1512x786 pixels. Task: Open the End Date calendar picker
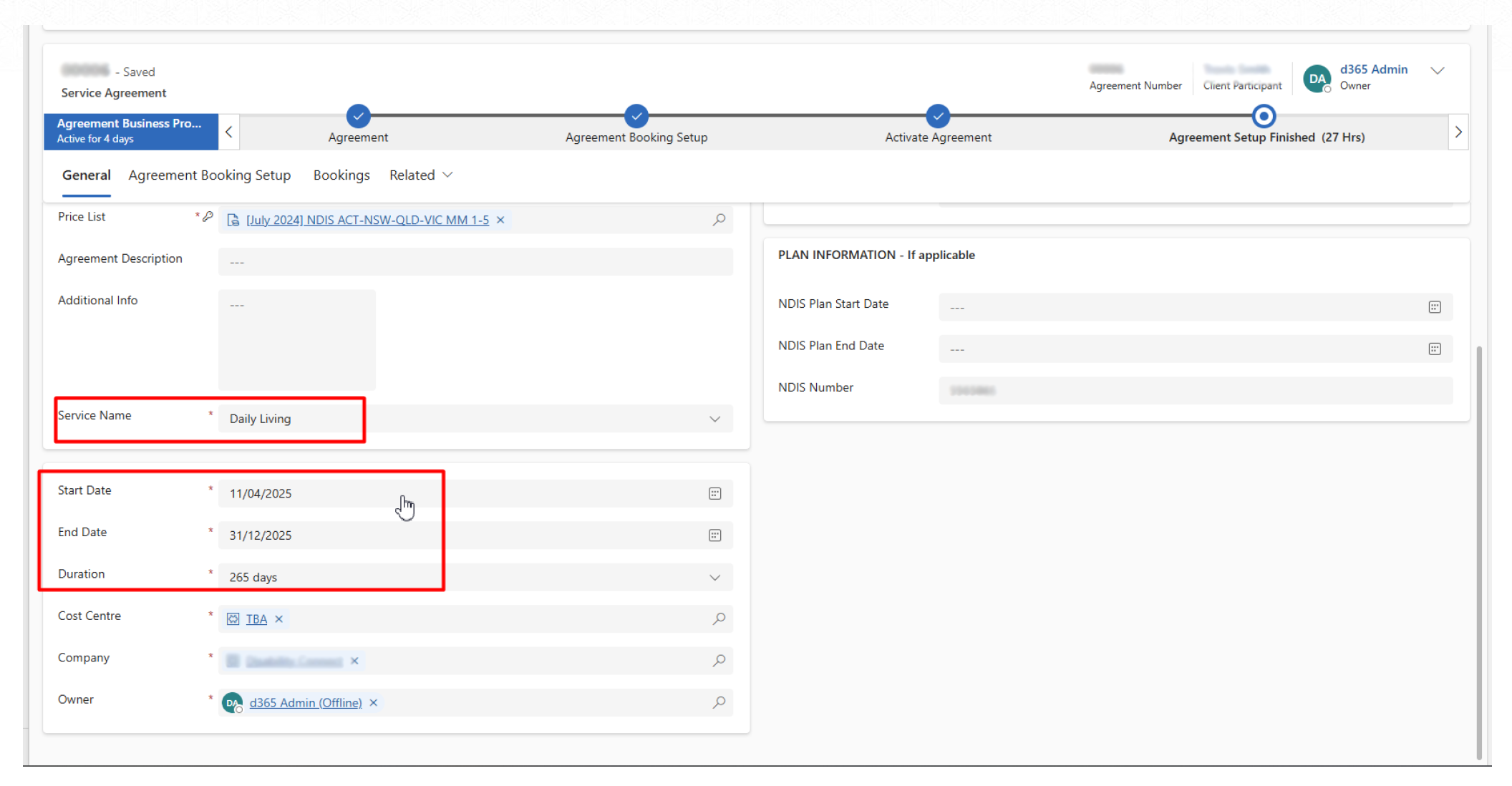[714, 535]
